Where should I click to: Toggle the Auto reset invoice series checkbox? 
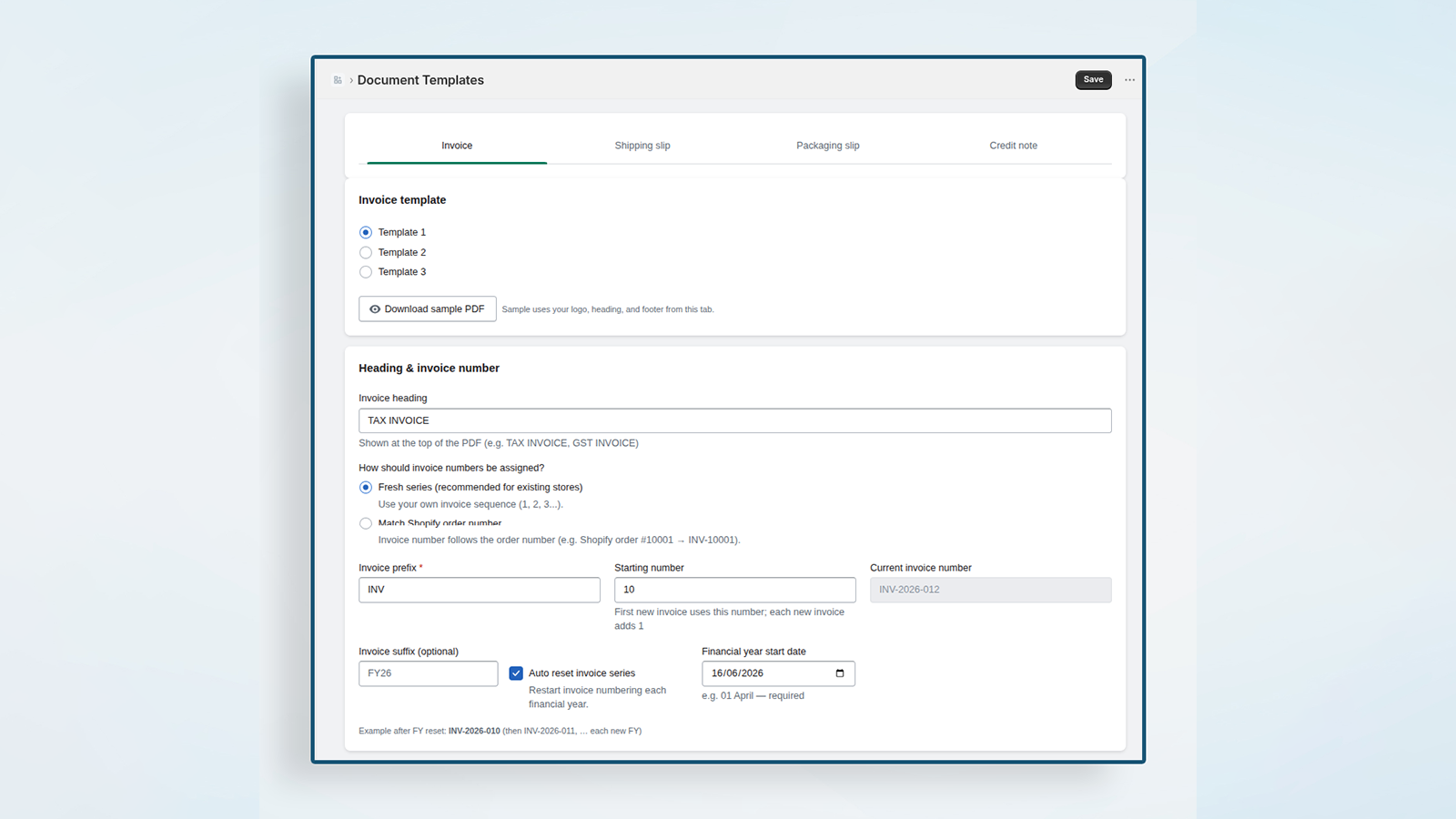516,673
